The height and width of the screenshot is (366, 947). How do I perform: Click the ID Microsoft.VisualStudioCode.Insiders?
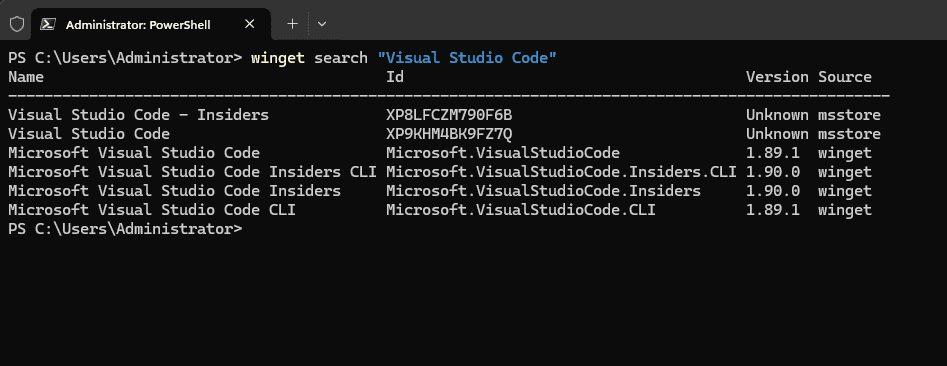543,191
